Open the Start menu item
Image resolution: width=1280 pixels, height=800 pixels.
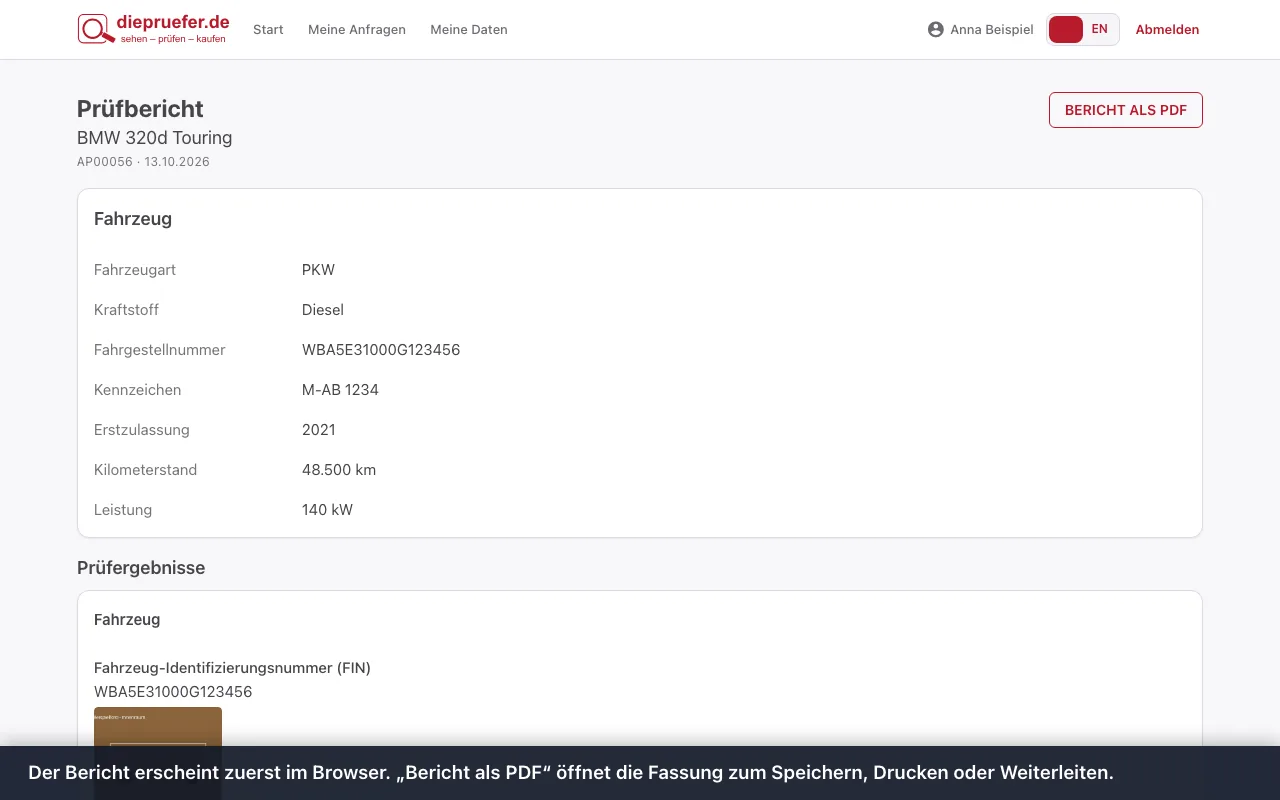(x=268, y=30)
